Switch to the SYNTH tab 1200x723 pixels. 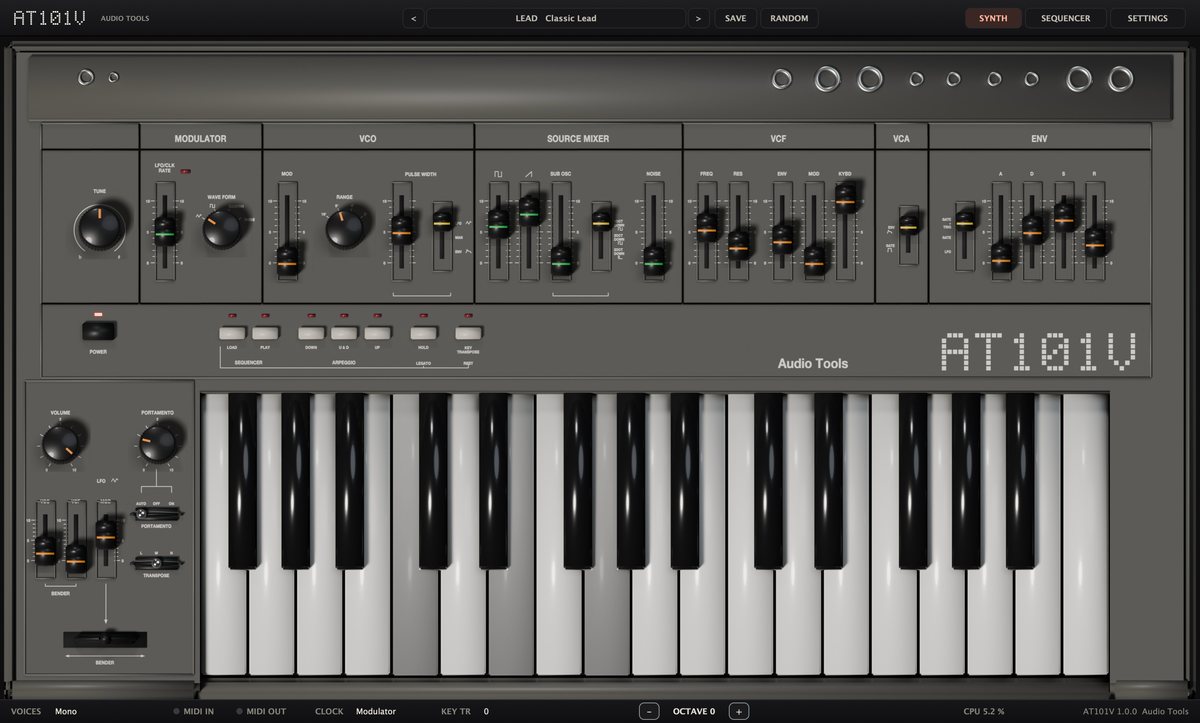tap(993, 18)
